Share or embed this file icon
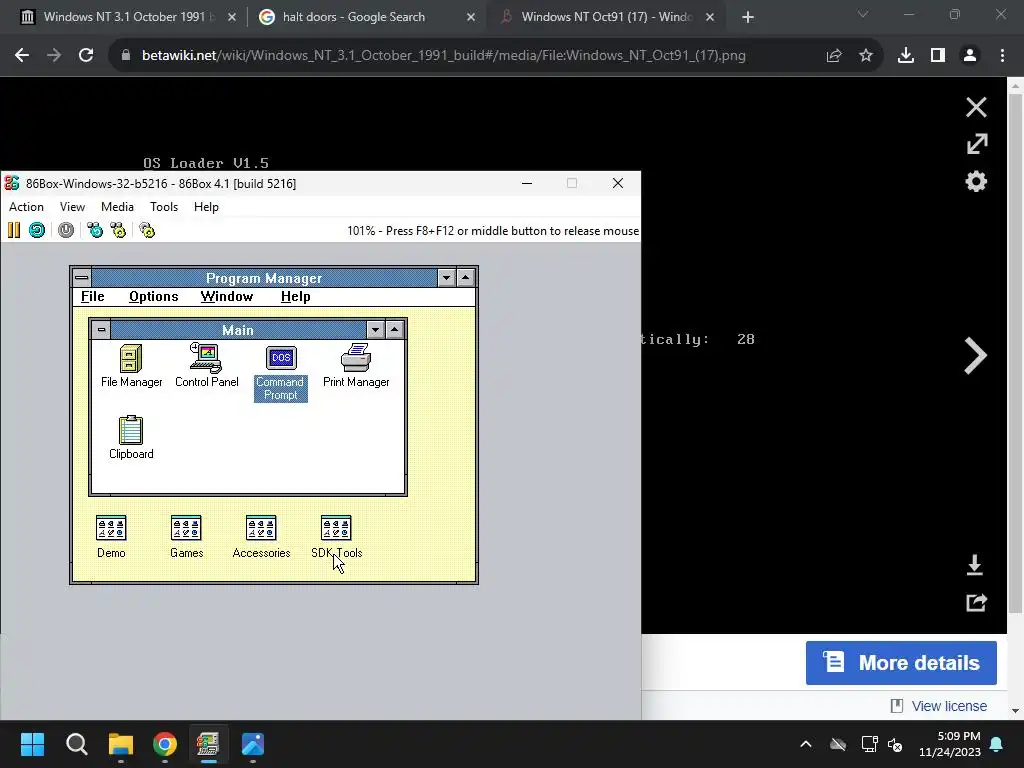This screenshot has width=1024, height=768. [976, 602]
